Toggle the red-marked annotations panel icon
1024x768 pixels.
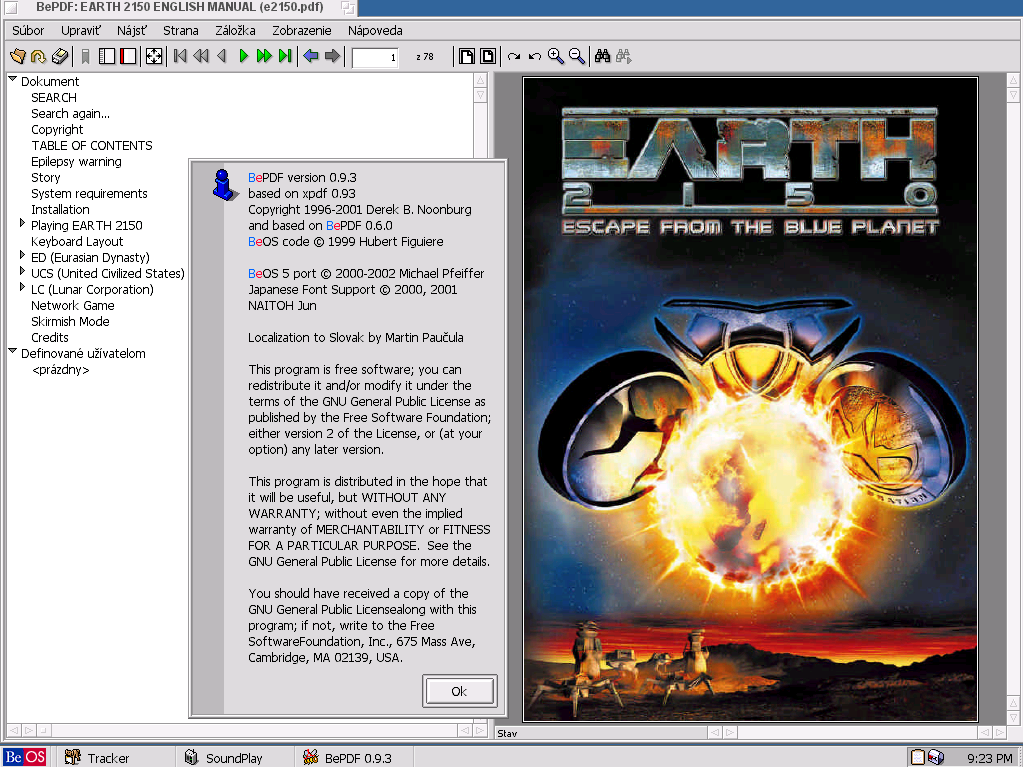pos(128,56)
